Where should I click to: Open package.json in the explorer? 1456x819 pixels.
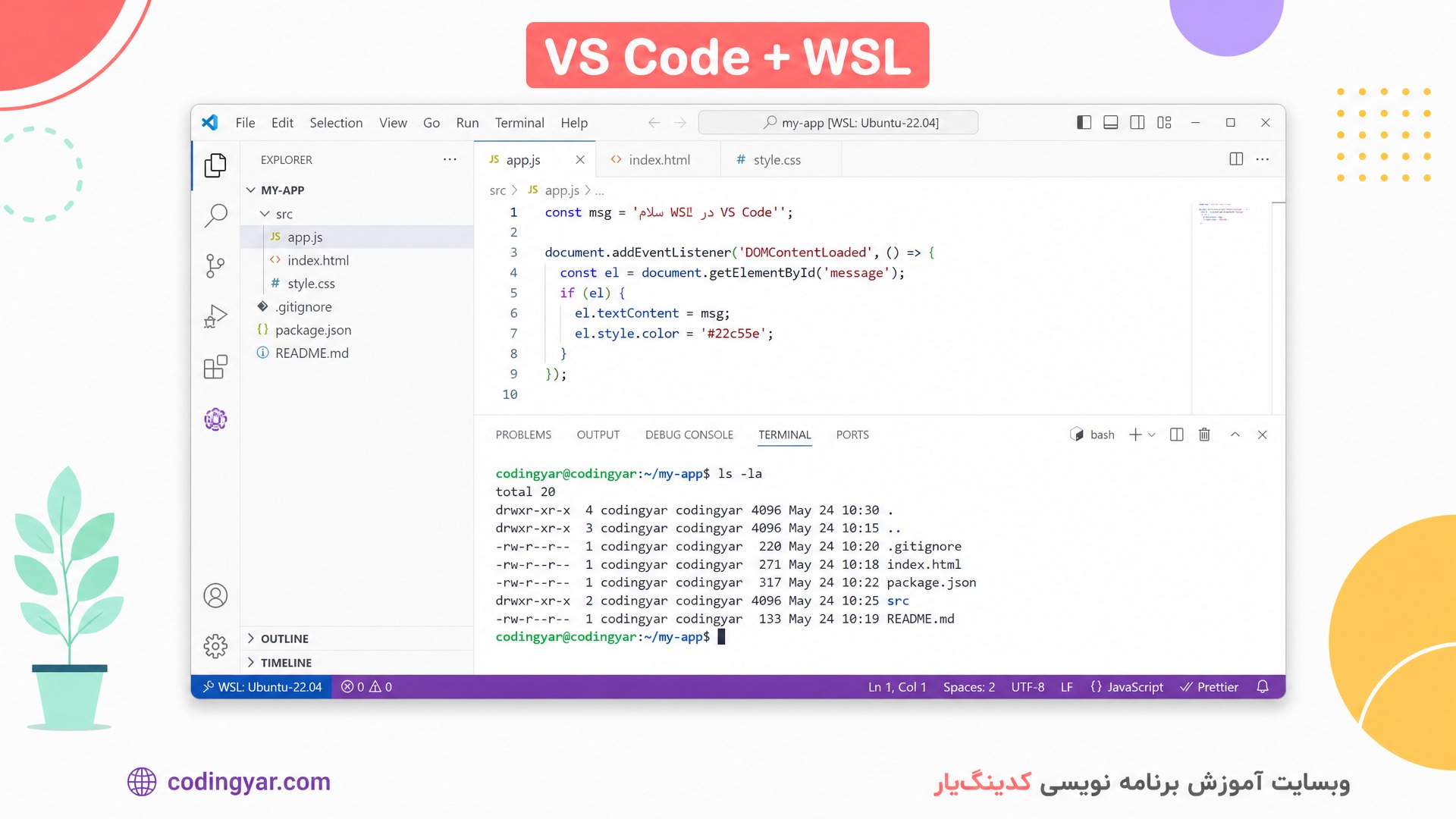pos(356,330)
